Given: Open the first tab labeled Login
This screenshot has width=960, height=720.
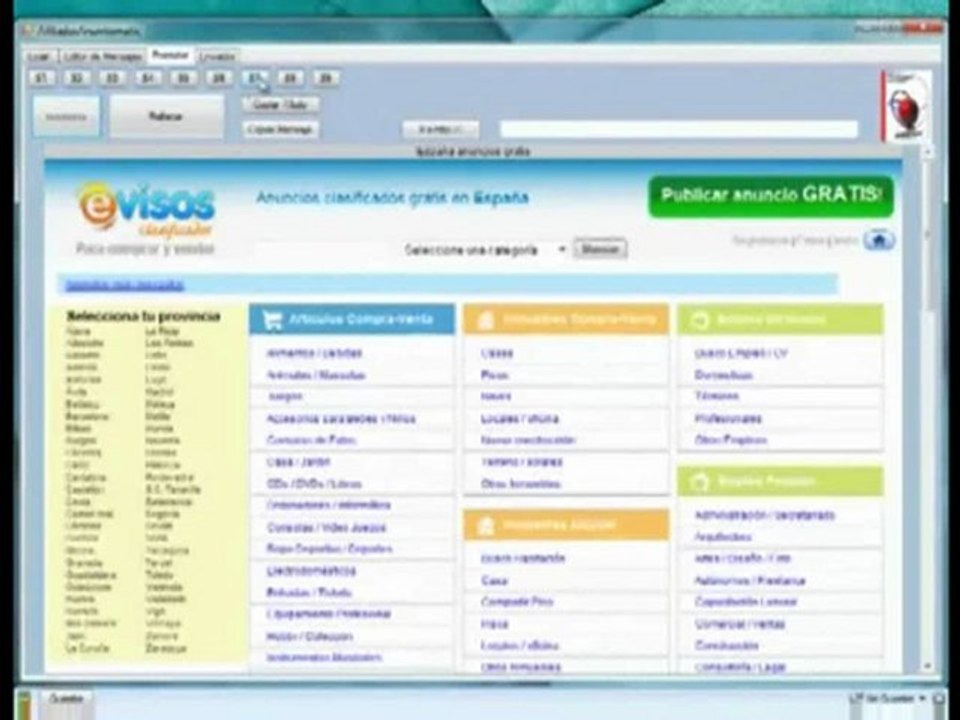Looking at the screenshot, I should coord(40,56).
